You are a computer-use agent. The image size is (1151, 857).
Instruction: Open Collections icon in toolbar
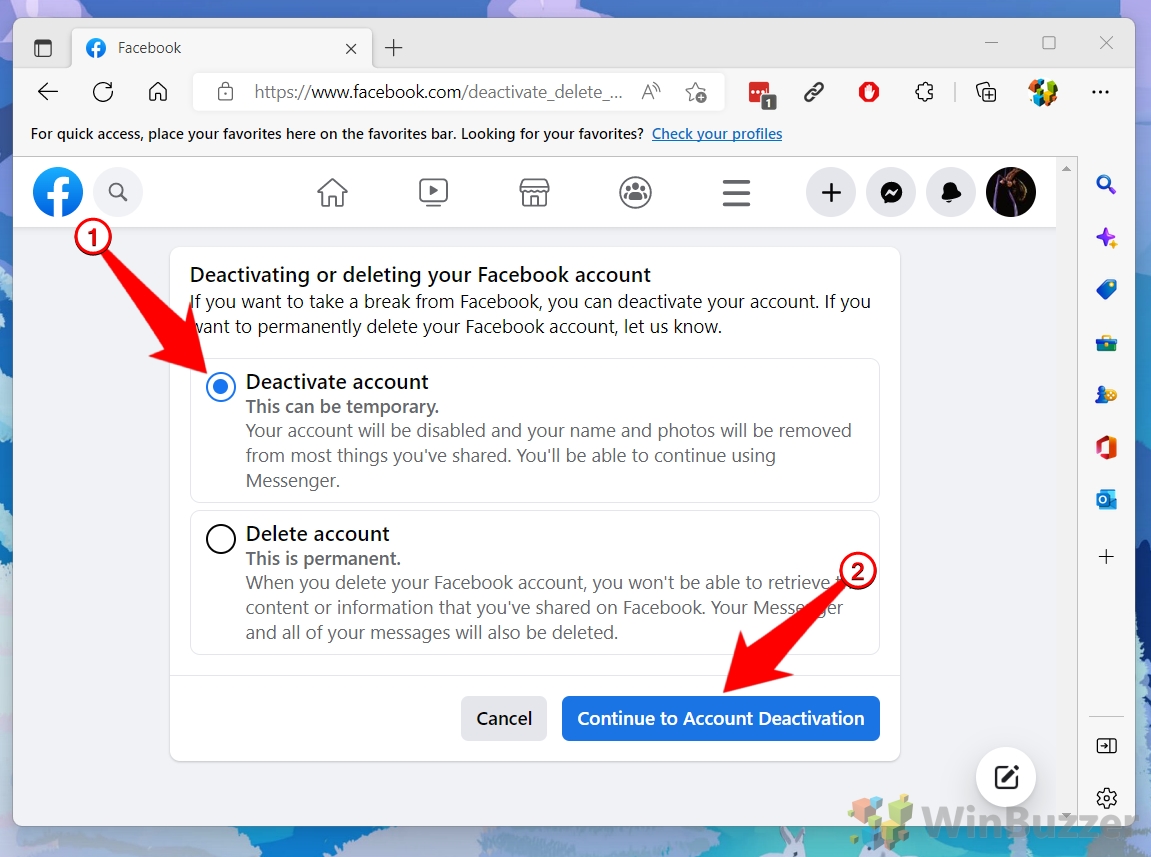pyautogui.click(x=986, y=92)
